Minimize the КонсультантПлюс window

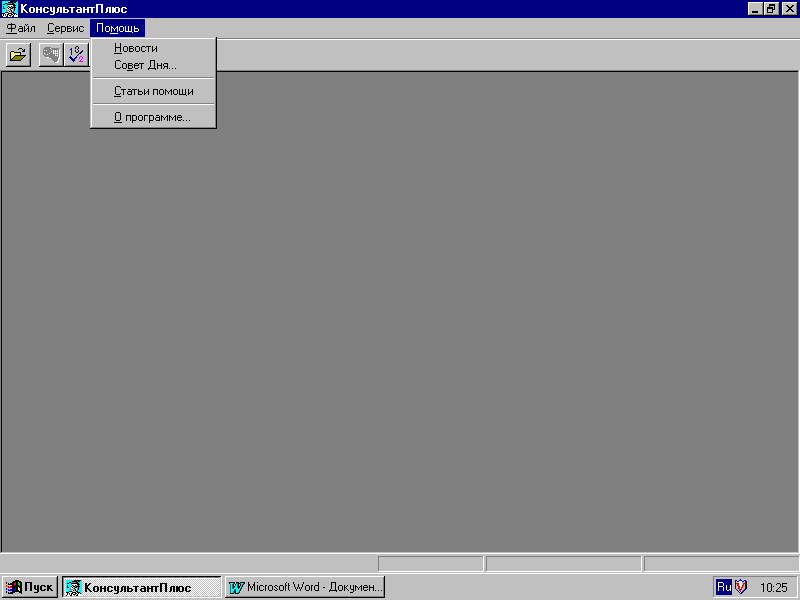756,9
